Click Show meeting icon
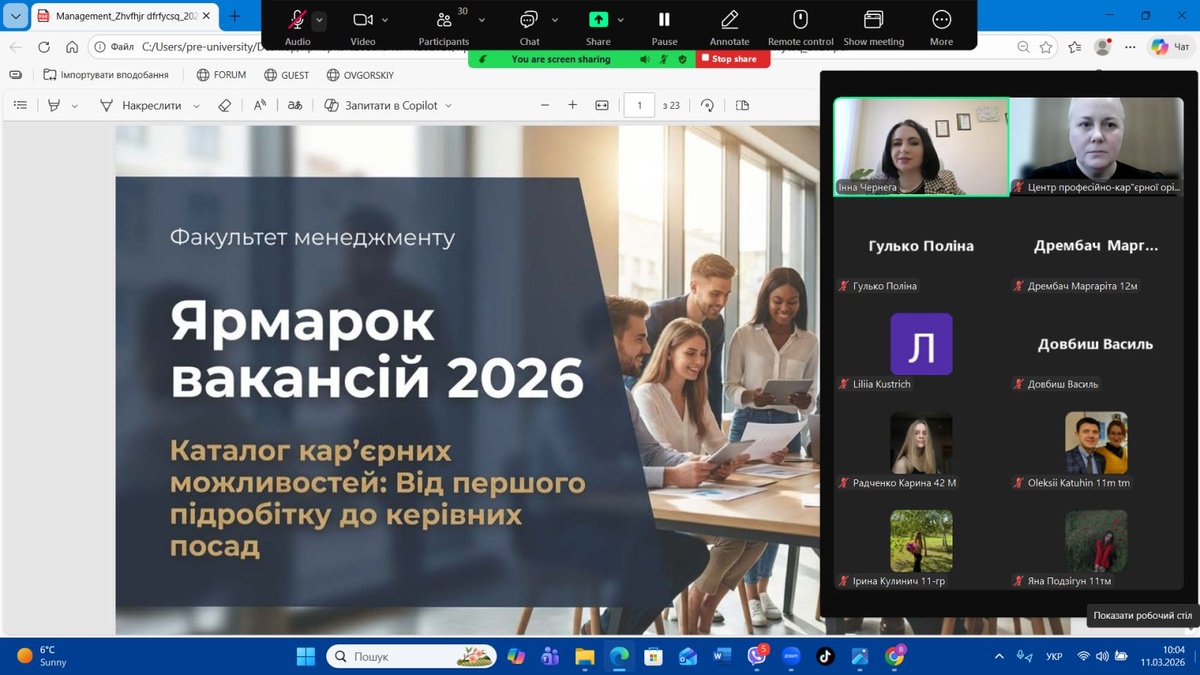This screenshot has height=675, width=1200. [873, 20]
